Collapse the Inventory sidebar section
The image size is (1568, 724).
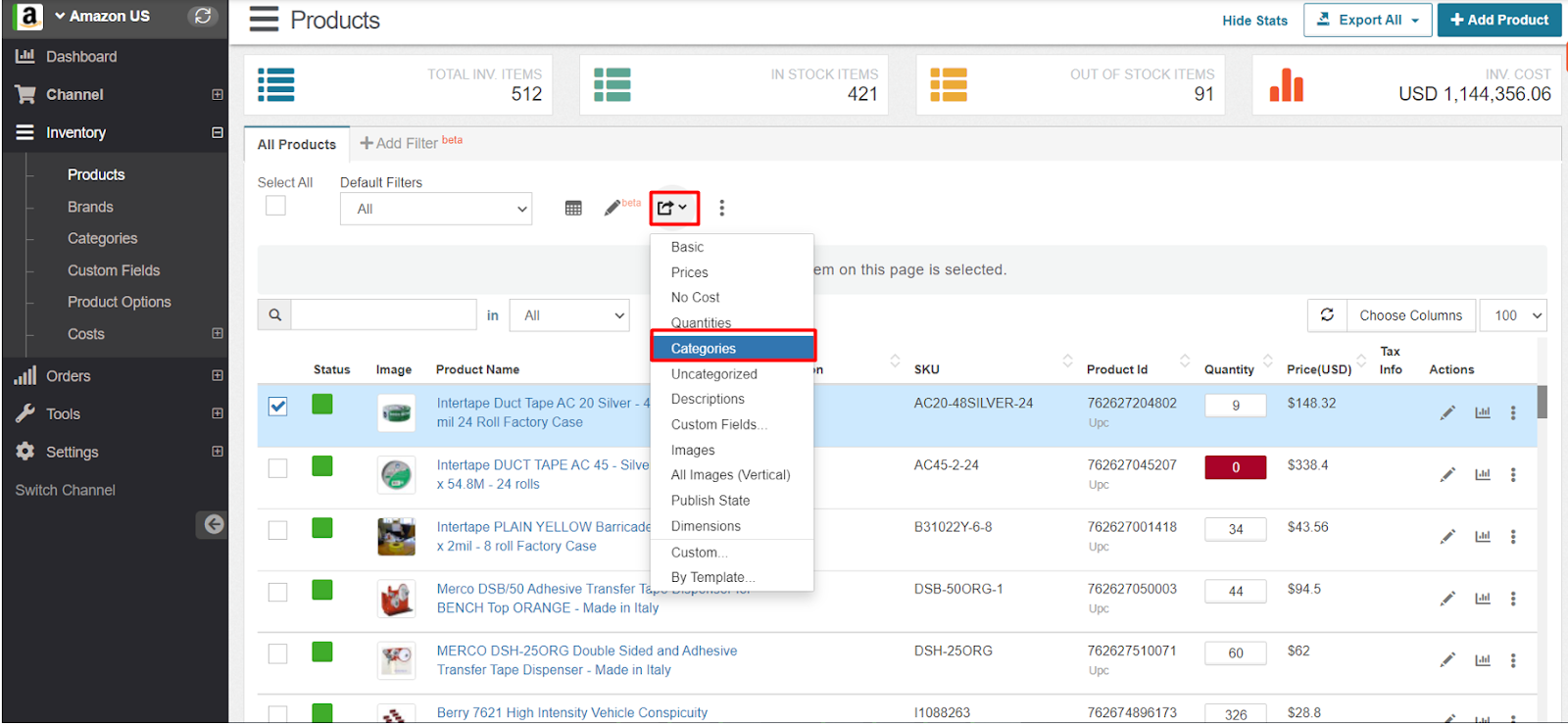[x=218, y=132]
